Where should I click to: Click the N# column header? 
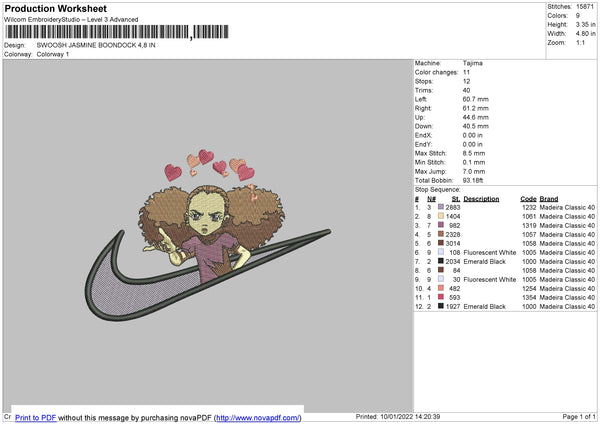click(431, 199)
